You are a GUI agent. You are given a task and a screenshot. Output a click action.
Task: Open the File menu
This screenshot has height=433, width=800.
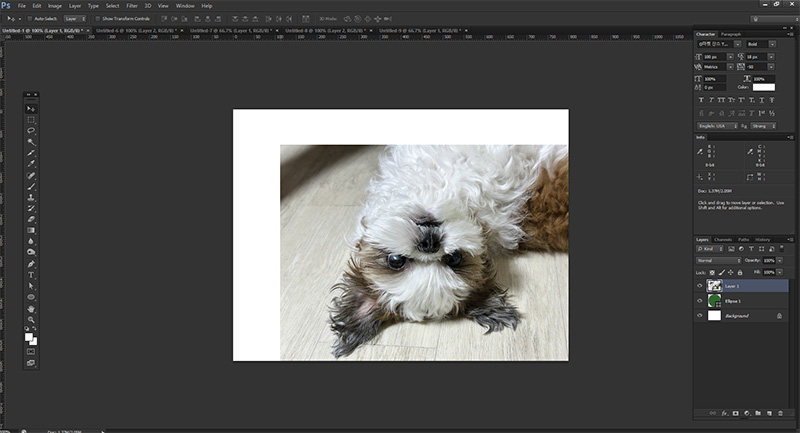(22, 6)
